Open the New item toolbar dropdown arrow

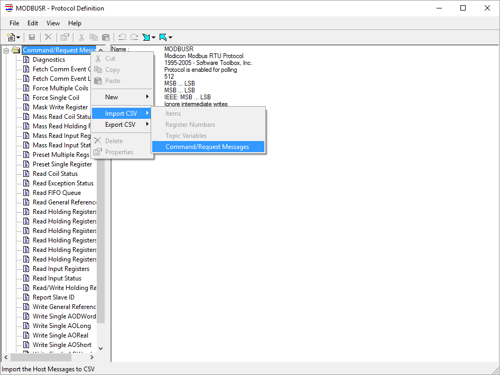18,37
